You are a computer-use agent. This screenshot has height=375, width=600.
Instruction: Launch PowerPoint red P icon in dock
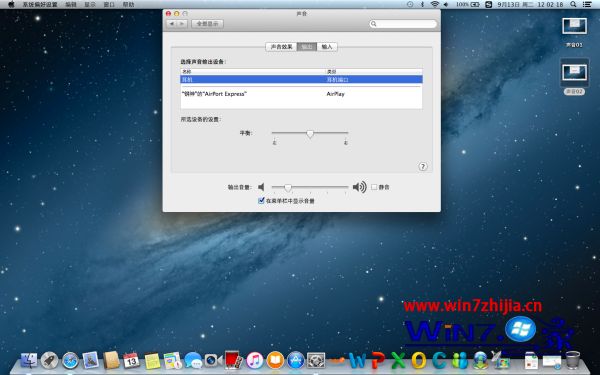[x=378, y=360]
